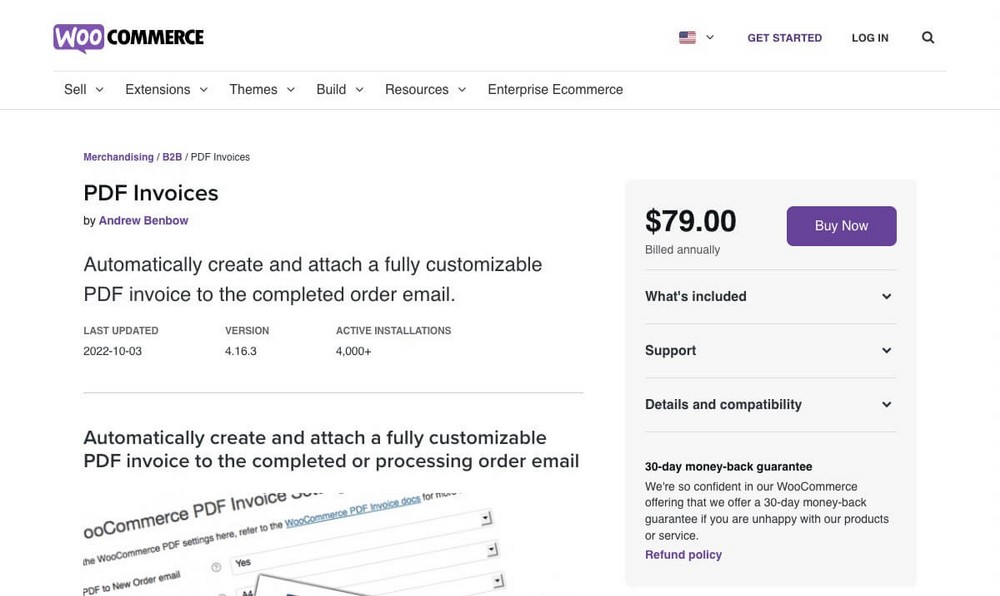The height and width of the screenshot is (596, 1000).
Task: Expand Details and compatibility chevron
Action: [886, 405]
